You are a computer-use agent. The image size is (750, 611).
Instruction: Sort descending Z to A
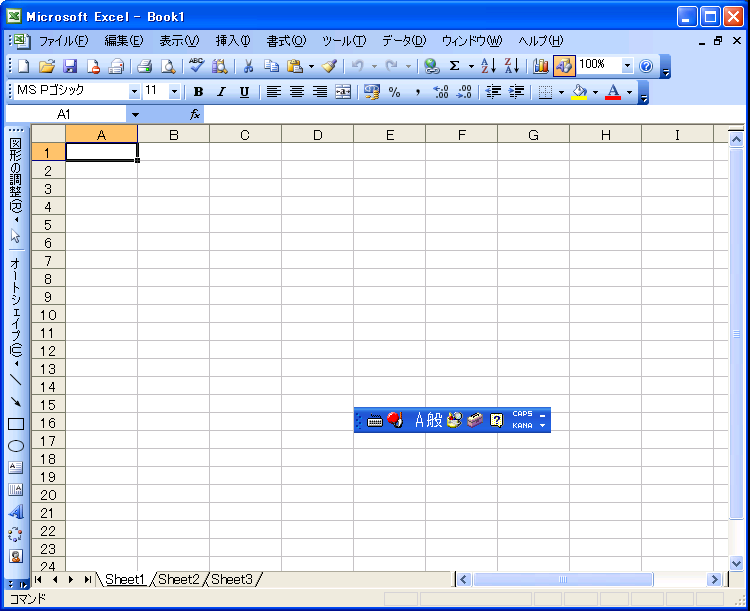[512, 66]
